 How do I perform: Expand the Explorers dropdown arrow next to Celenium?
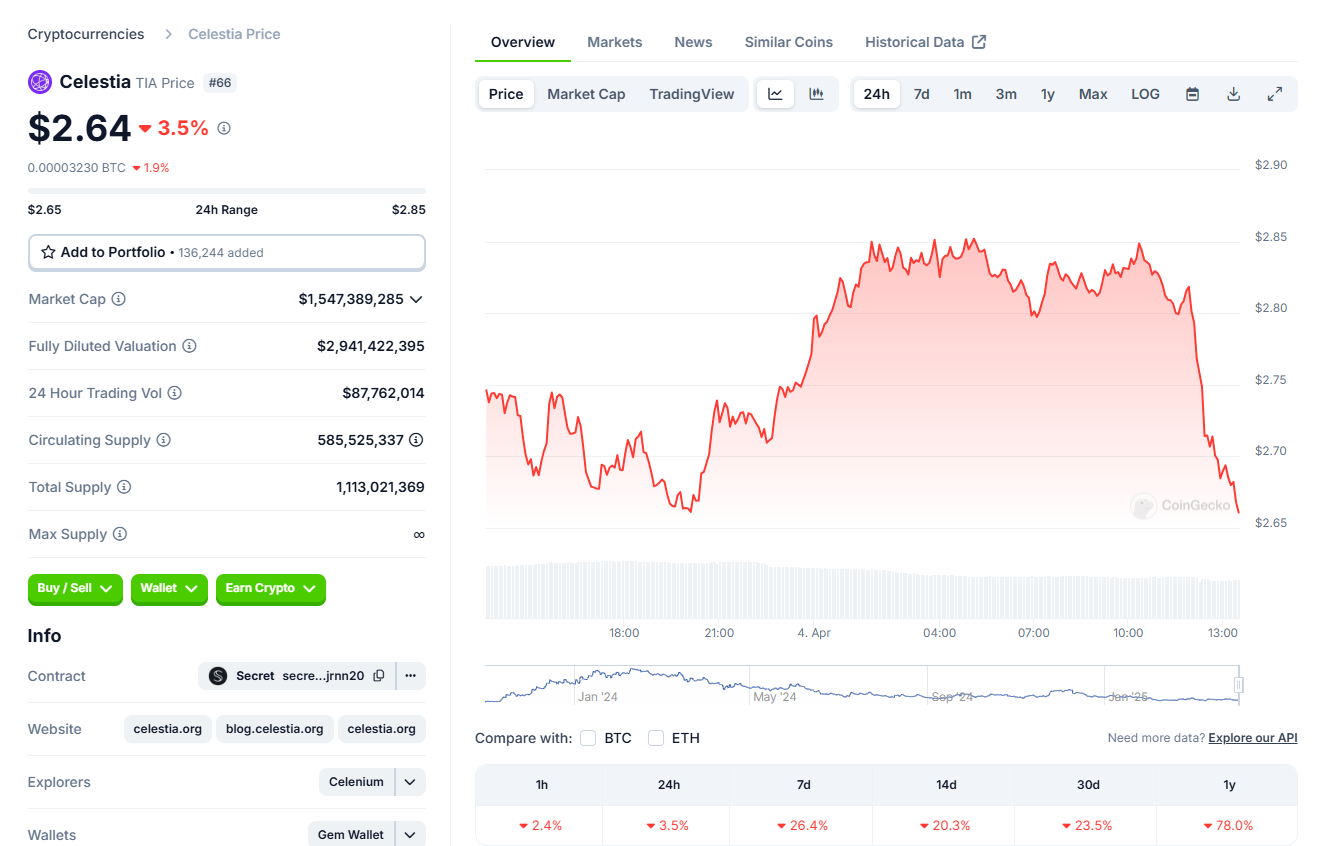tap(410, 782)
